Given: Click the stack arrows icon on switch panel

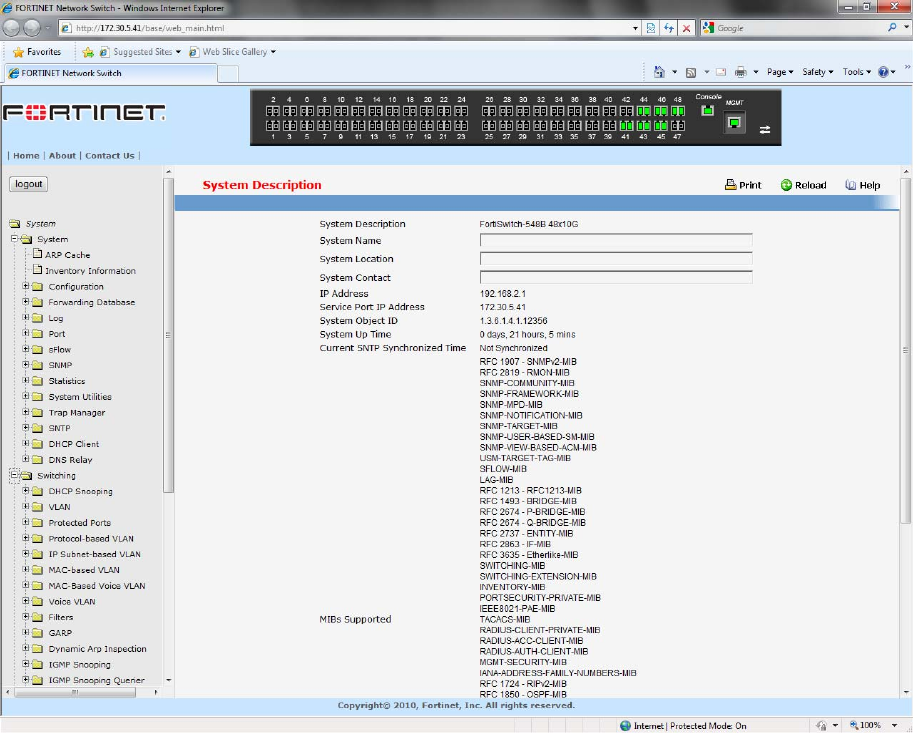Looking at the screenshot, I should pyautogui.click(x=765, y=130).
